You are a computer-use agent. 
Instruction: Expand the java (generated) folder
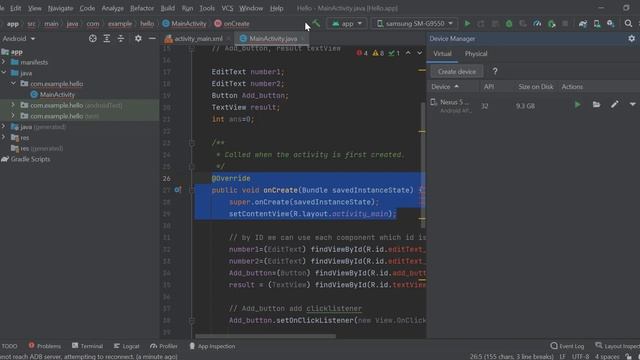4,127
